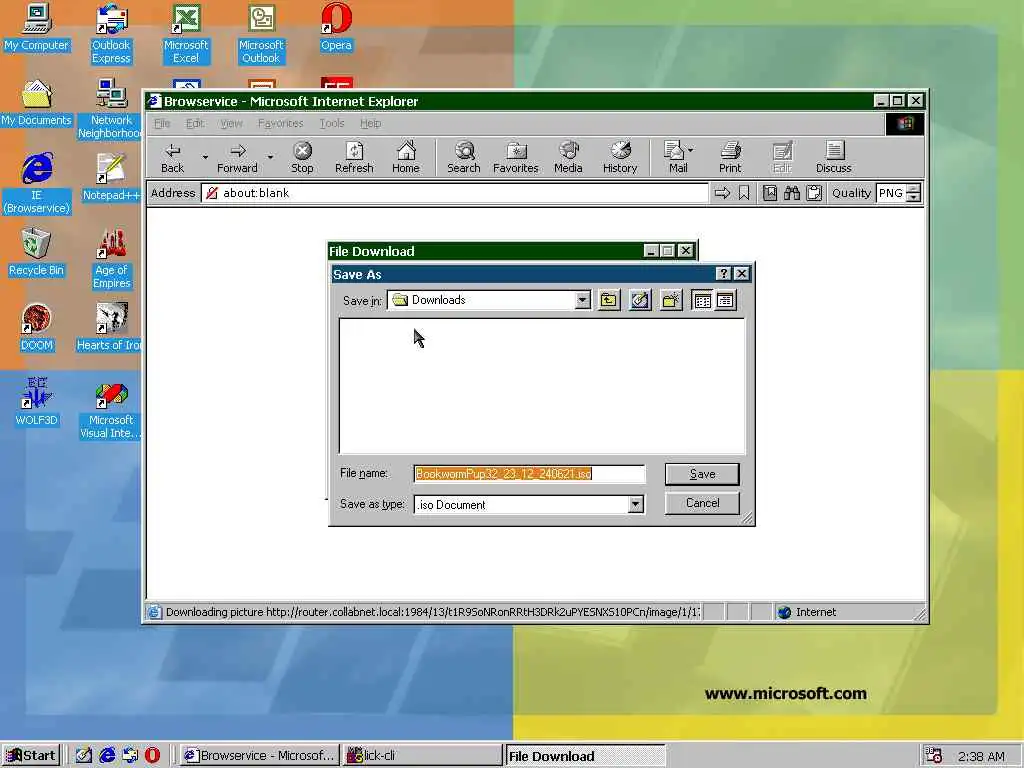This screenshot has width=1024, height=768.
Task: Select the Microsoft Excel desktop shortcut
Action: (186, 35)
